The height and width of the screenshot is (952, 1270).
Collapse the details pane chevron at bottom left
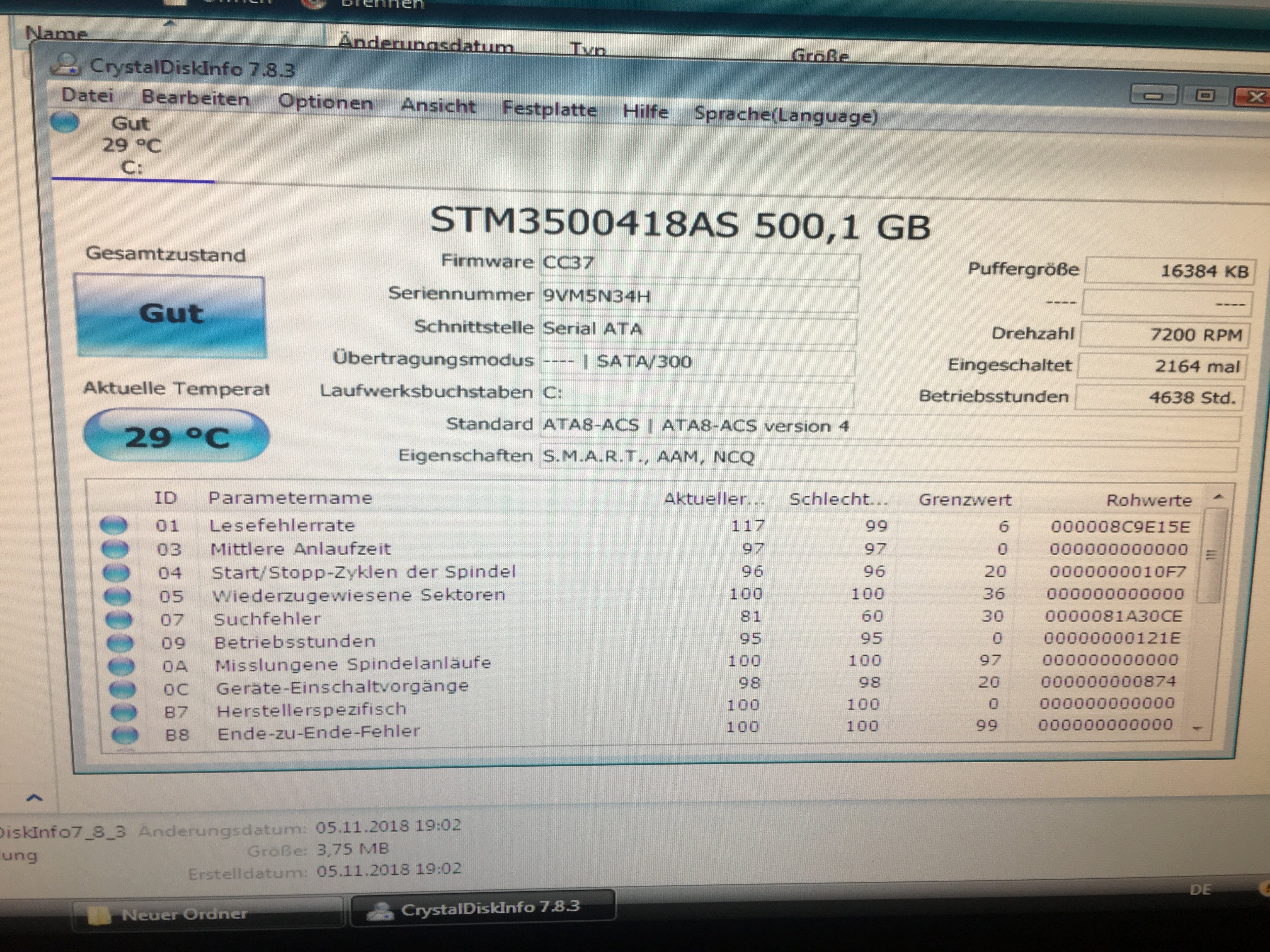click(x=34, y=798)
